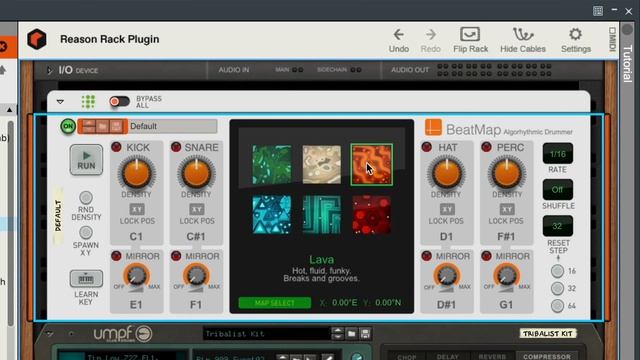Mute the KICK channel LED
Viewport: 640px width, 360px height.
116,147
